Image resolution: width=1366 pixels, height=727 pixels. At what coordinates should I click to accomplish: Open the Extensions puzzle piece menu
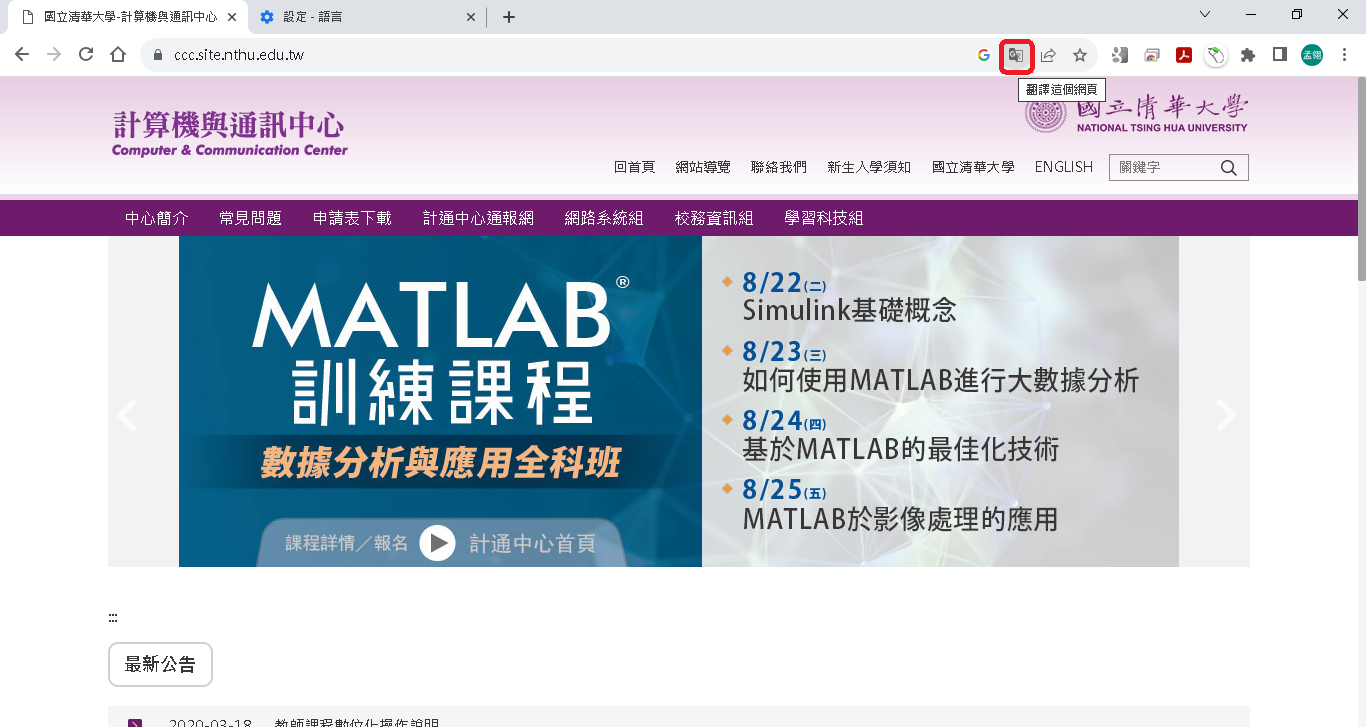point(1248,55)
